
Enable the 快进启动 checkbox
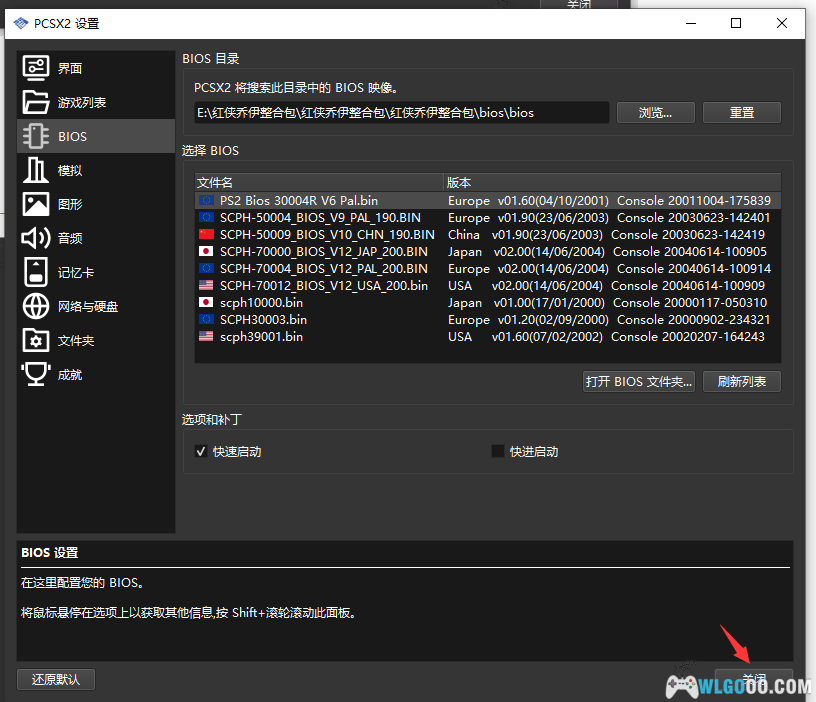498,452
